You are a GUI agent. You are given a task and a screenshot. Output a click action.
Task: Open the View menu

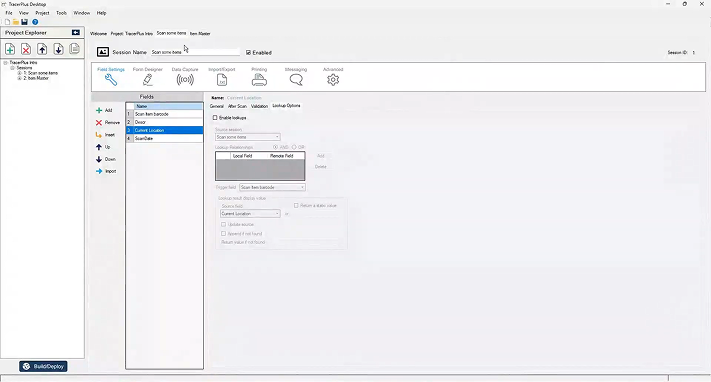coord(24,13)
